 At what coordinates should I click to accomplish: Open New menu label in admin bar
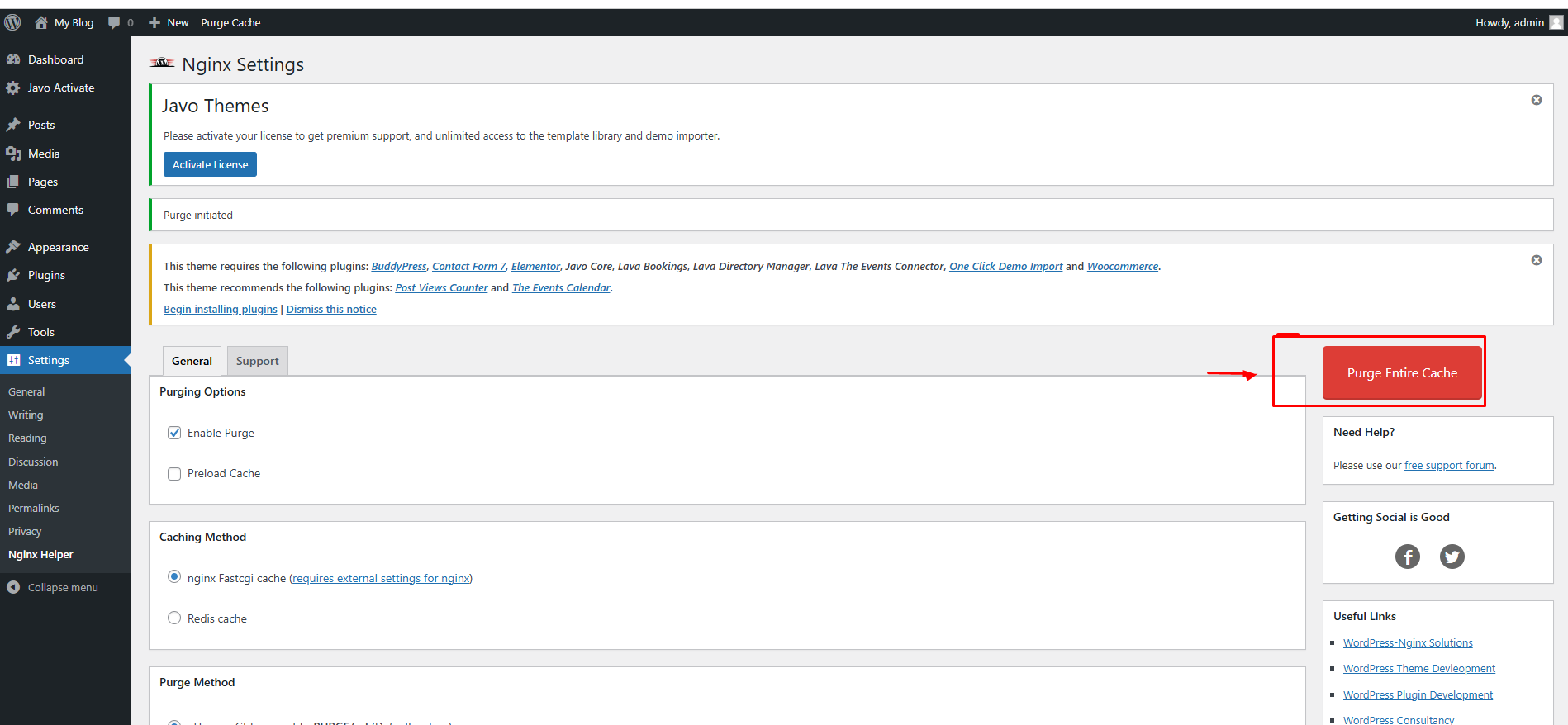tap(178, 22)
